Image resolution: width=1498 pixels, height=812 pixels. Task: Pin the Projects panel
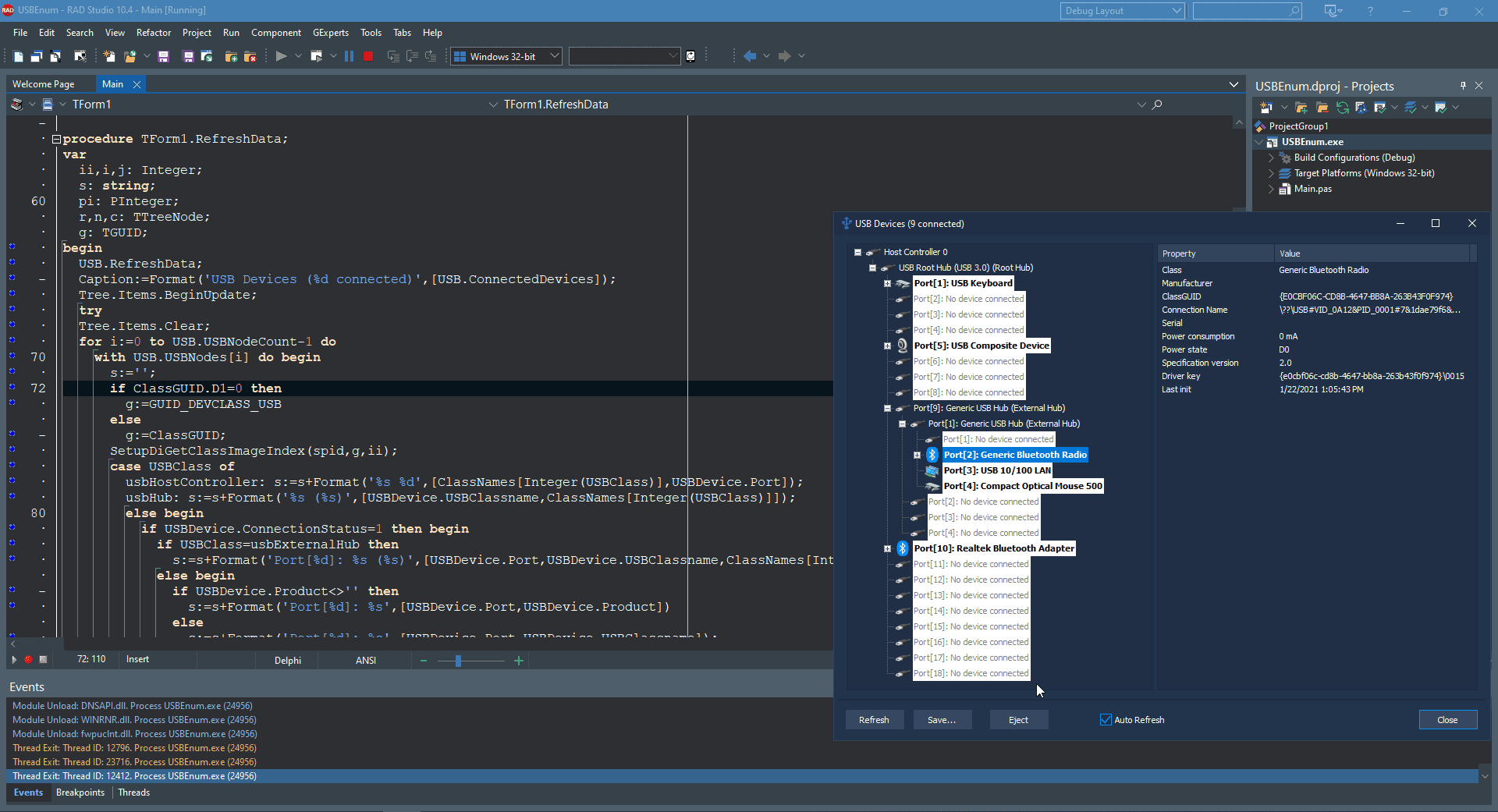[1463, 86]
